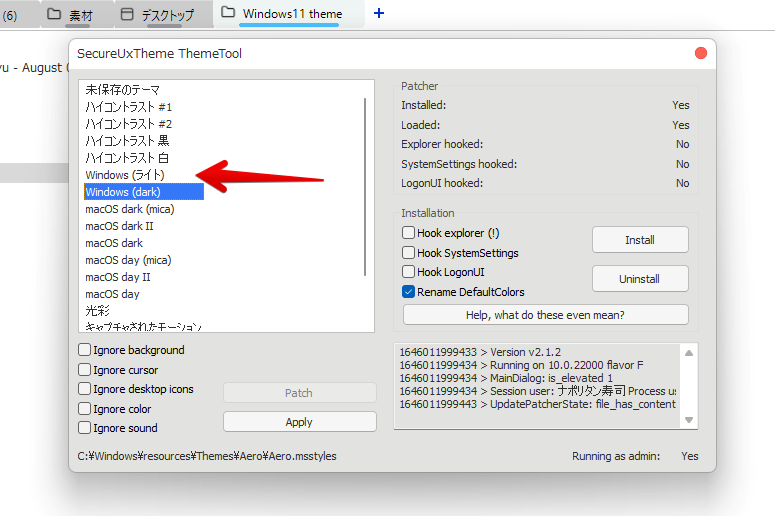This screenshot has height=516, width=775.
Task: Click the Version v2.1.2 log line
Action: (480, 352)
